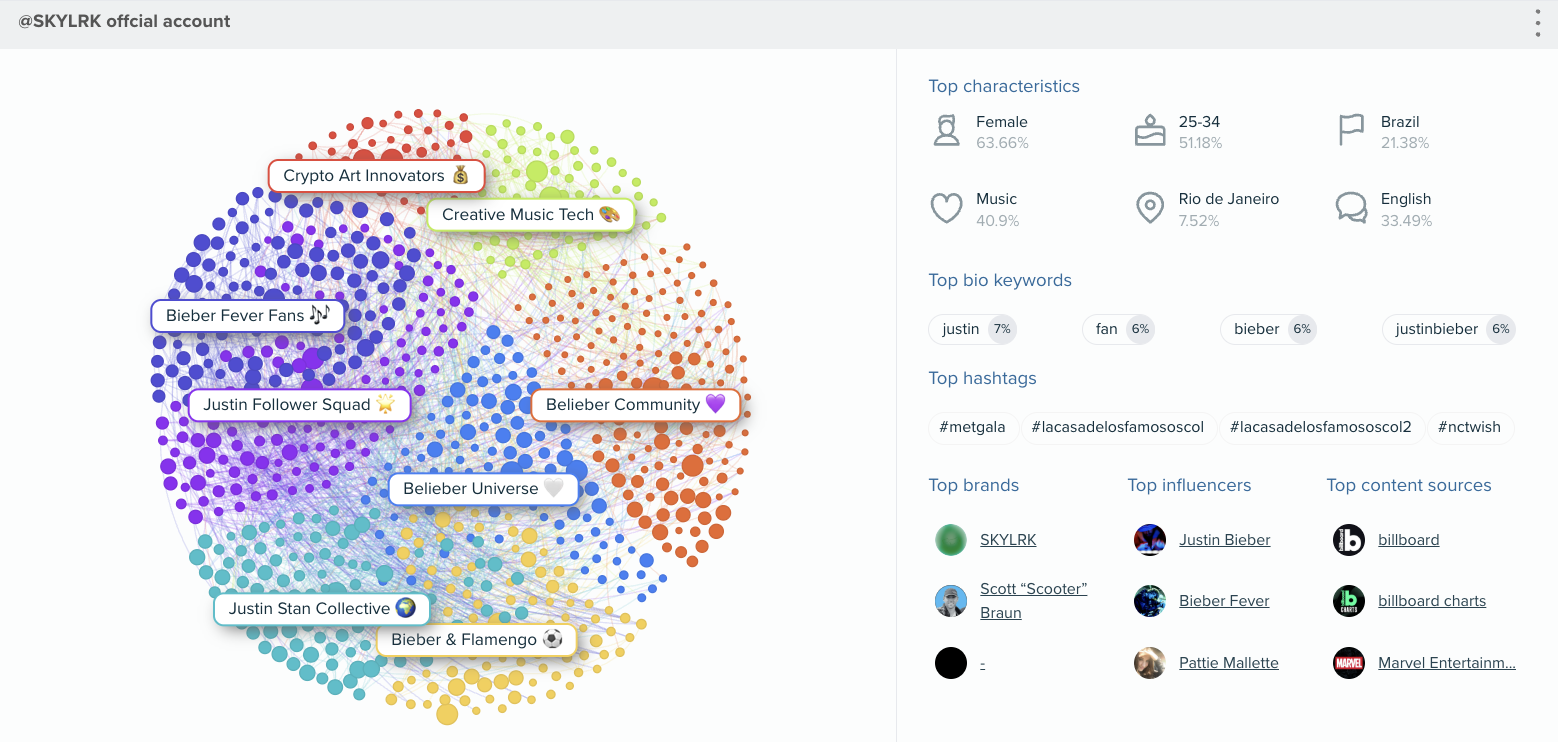Screen dimensions: 1558x742
Task: Click the birthday cake age icon
Action: [x=1150, y=131]
